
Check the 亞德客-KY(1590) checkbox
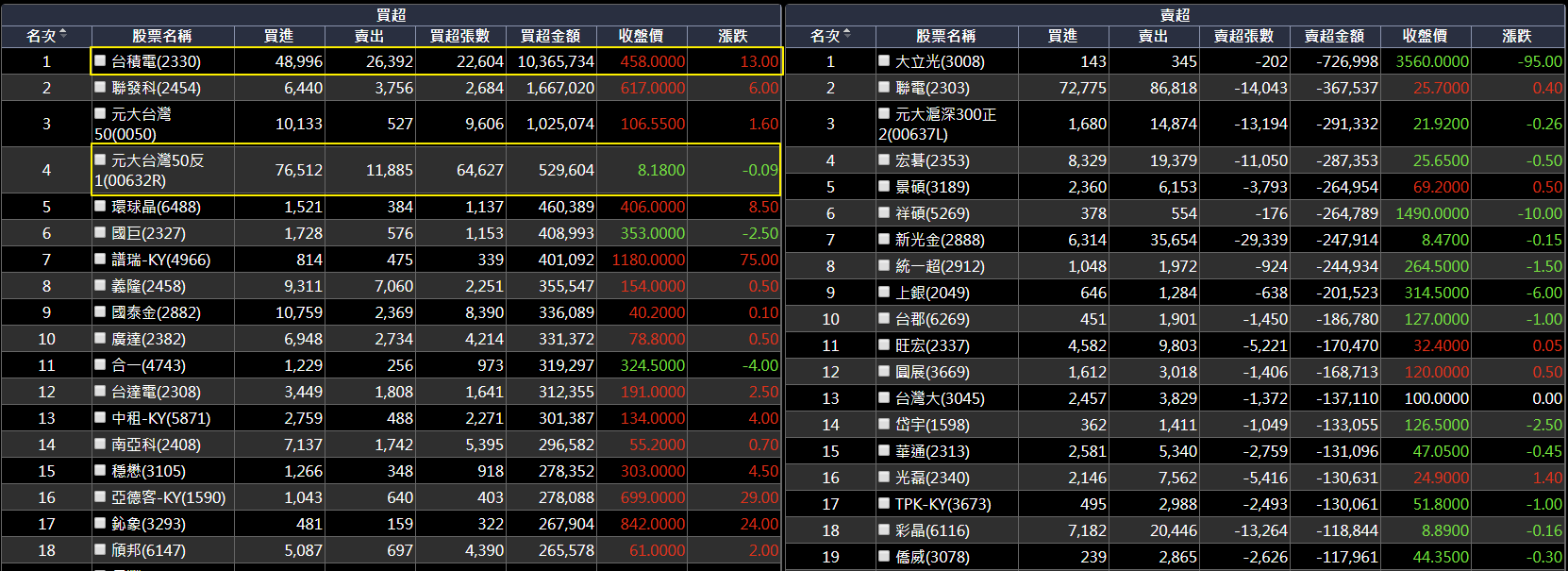coord(101,496)
